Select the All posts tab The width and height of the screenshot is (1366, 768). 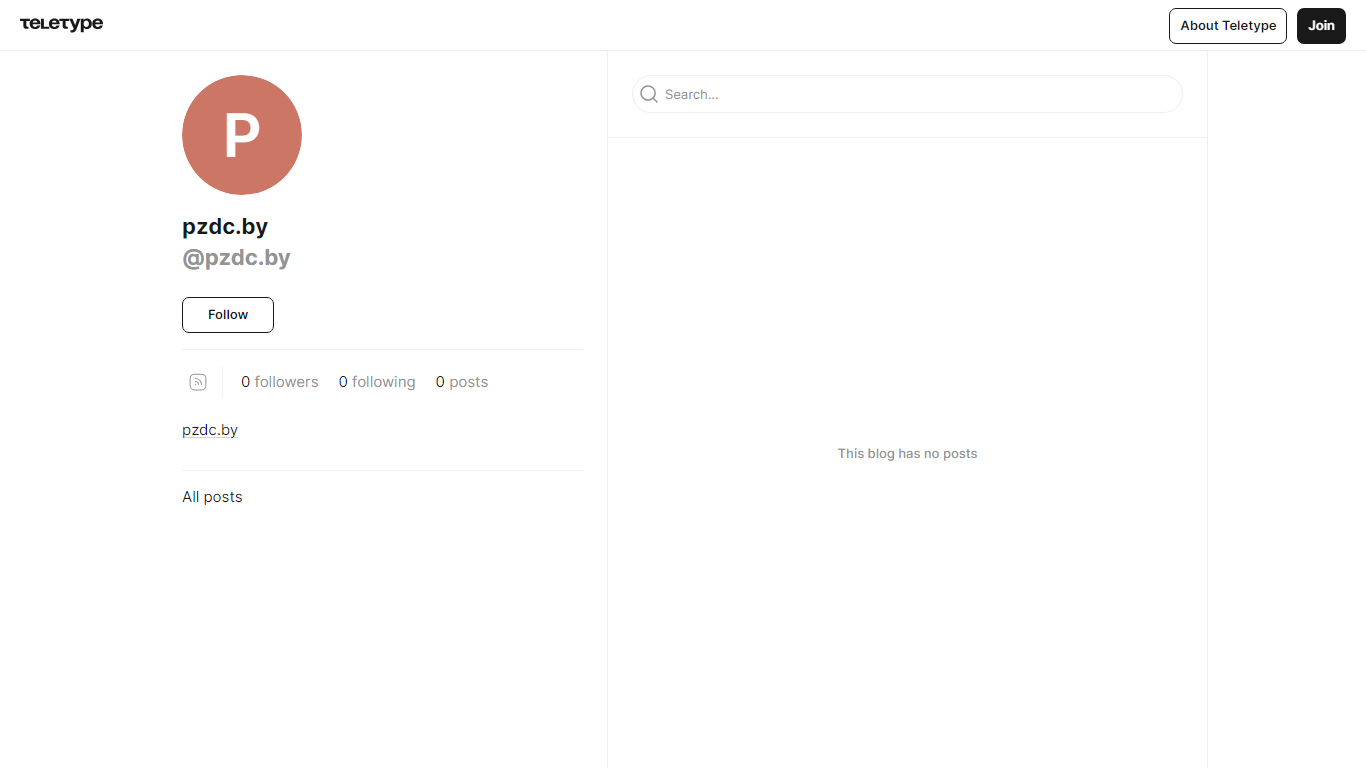(212, 497)
